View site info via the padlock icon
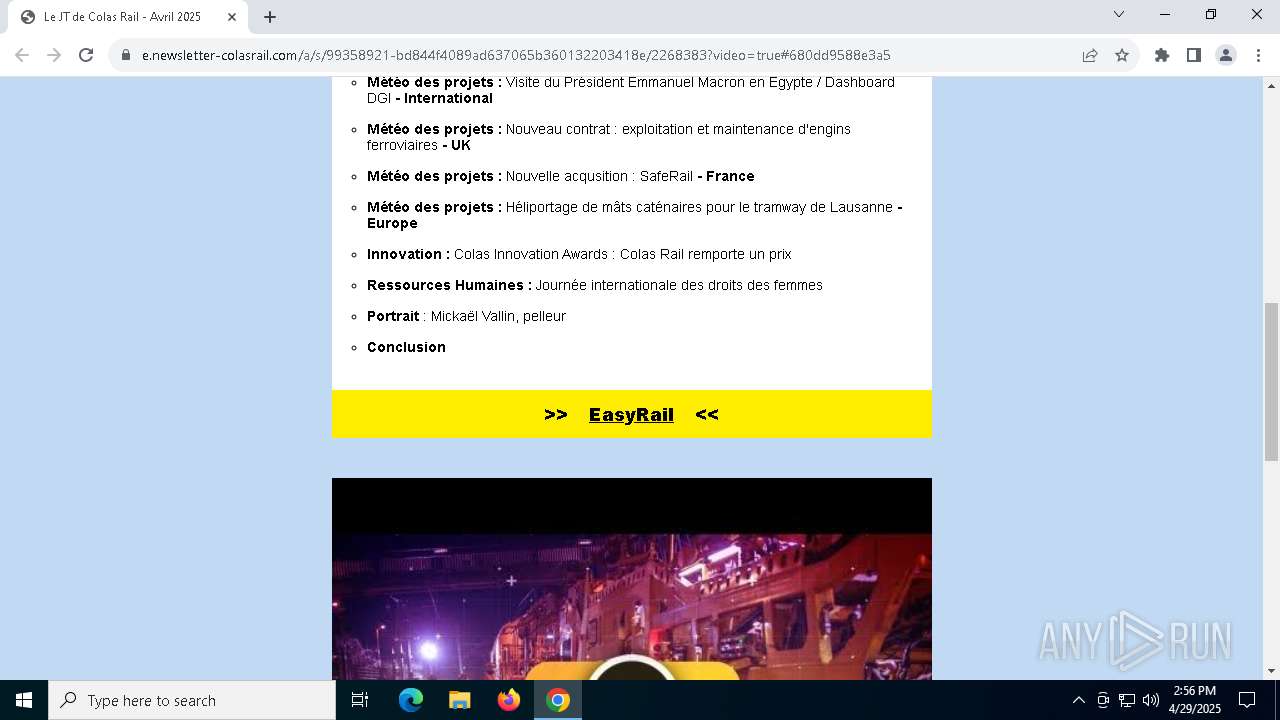 tap(126, 55)
